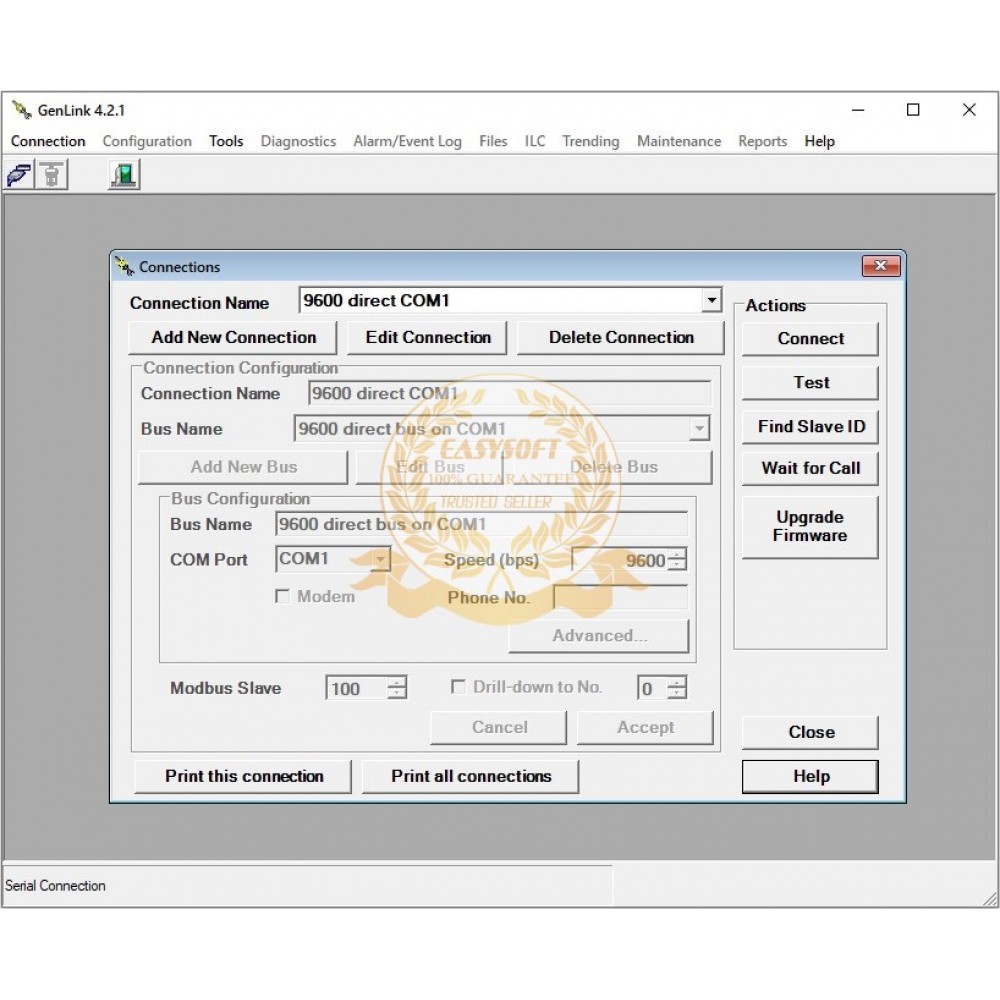
Task: Open the Bus Name dropdown arrow
Action: [x=699, y=429]
